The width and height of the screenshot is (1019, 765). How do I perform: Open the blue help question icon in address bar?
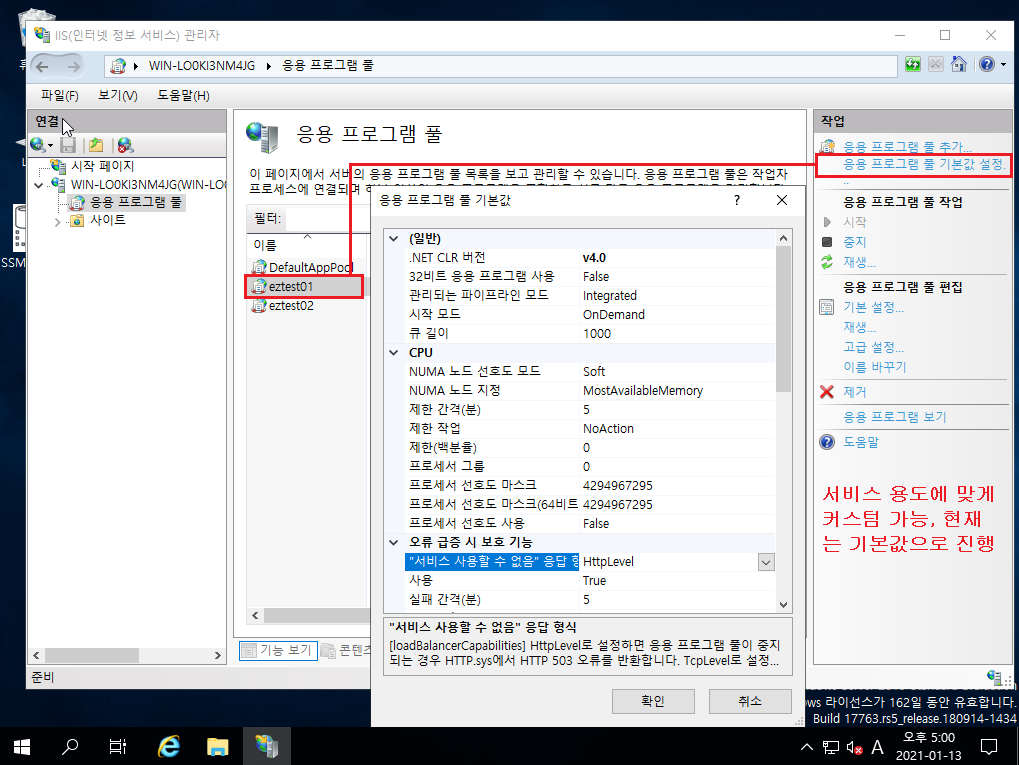pos(987,64)
